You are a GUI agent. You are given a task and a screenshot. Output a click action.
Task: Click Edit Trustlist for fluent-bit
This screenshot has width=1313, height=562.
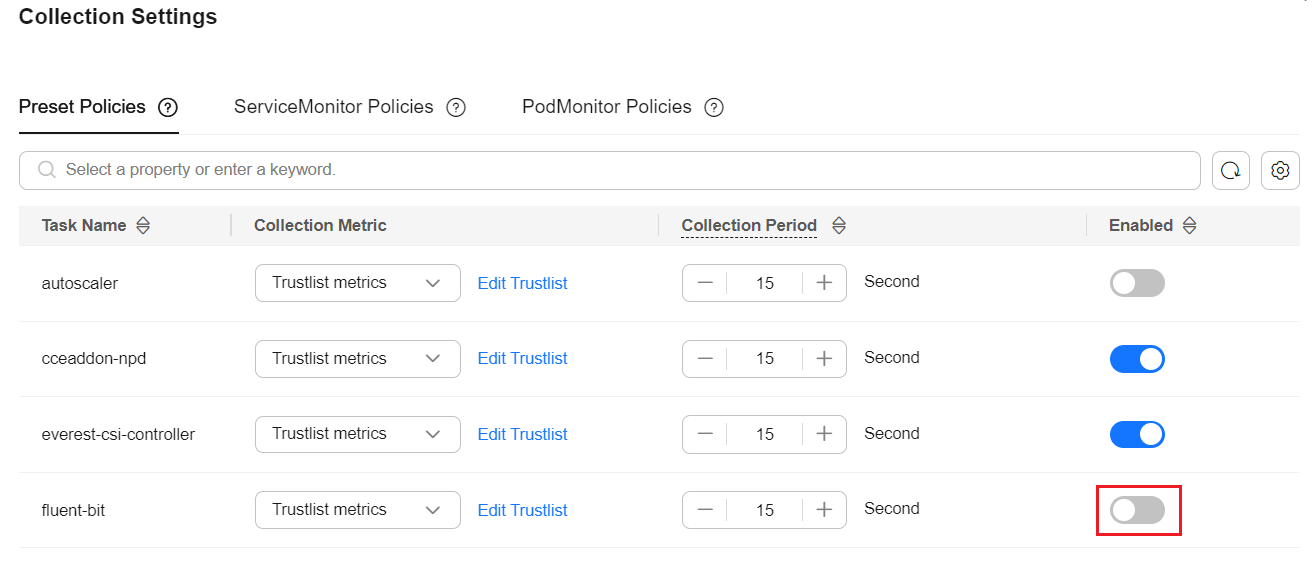(x=522, y=510)
